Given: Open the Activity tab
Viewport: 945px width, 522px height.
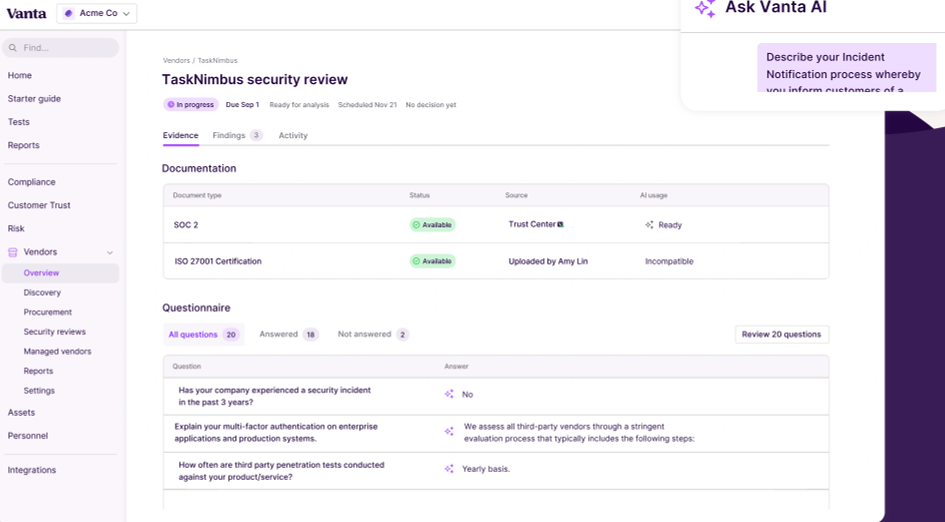Looking at the screenshot, I should coord(293,135).
